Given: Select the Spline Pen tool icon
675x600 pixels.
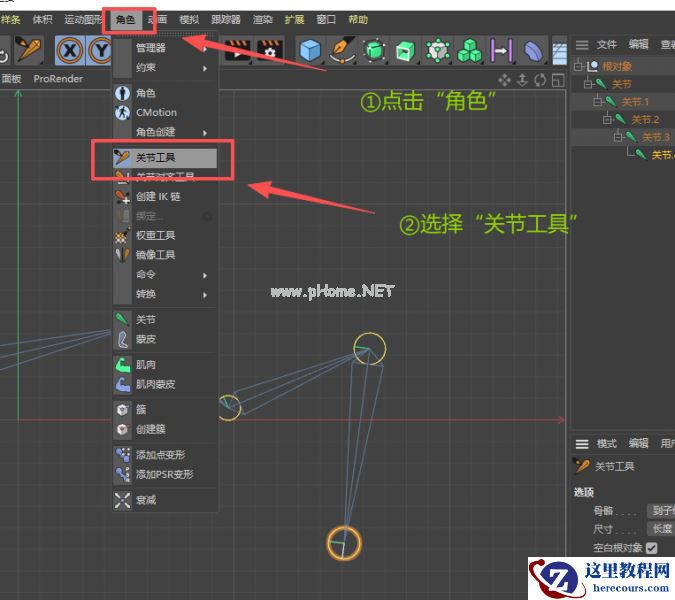Looking at the screenshot, I should click(343, 50).
